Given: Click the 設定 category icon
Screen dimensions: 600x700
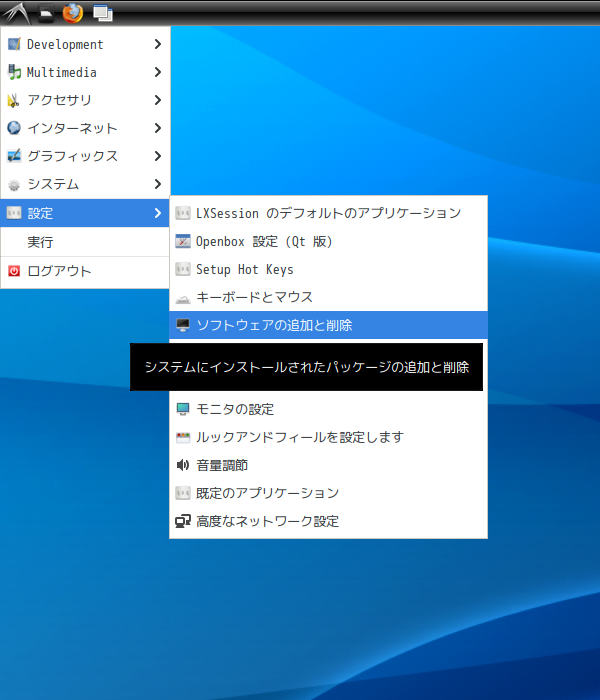Looking at the screenshot, I should pyautogui.click(x=14, y=213).
